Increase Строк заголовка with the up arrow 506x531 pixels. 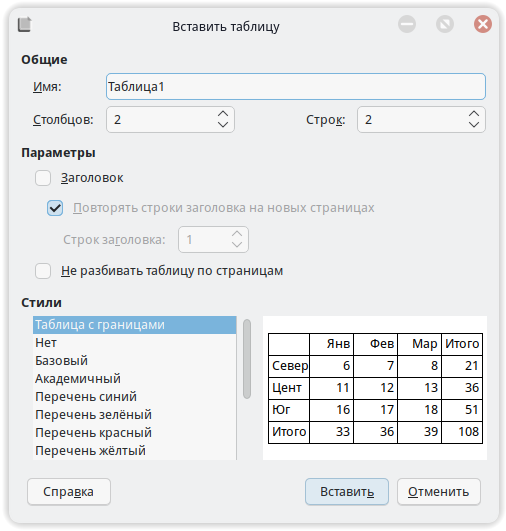coord(237,234)
